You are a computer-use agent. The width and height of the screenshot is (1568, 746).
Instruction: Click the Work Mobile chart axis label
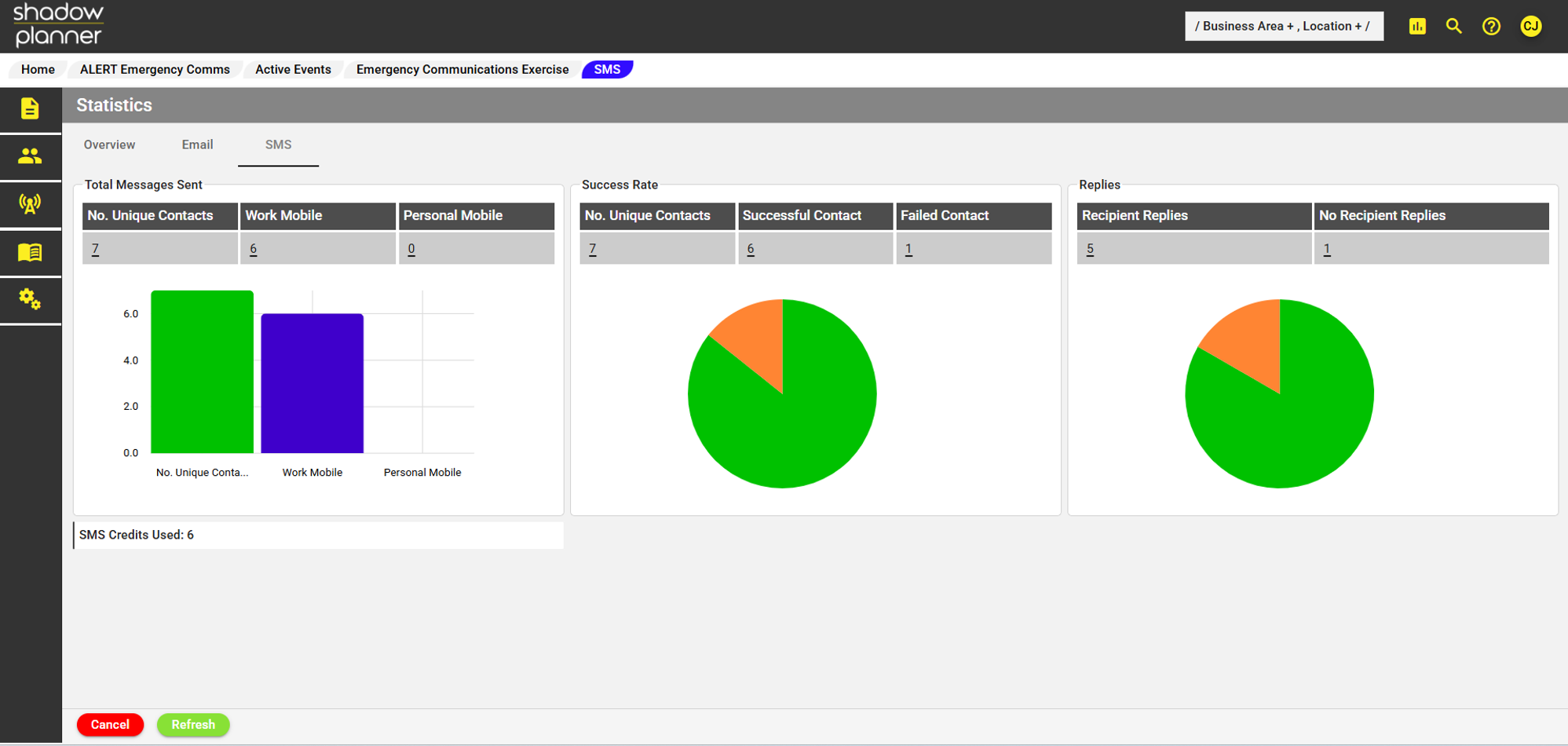[x=313, y=473]
